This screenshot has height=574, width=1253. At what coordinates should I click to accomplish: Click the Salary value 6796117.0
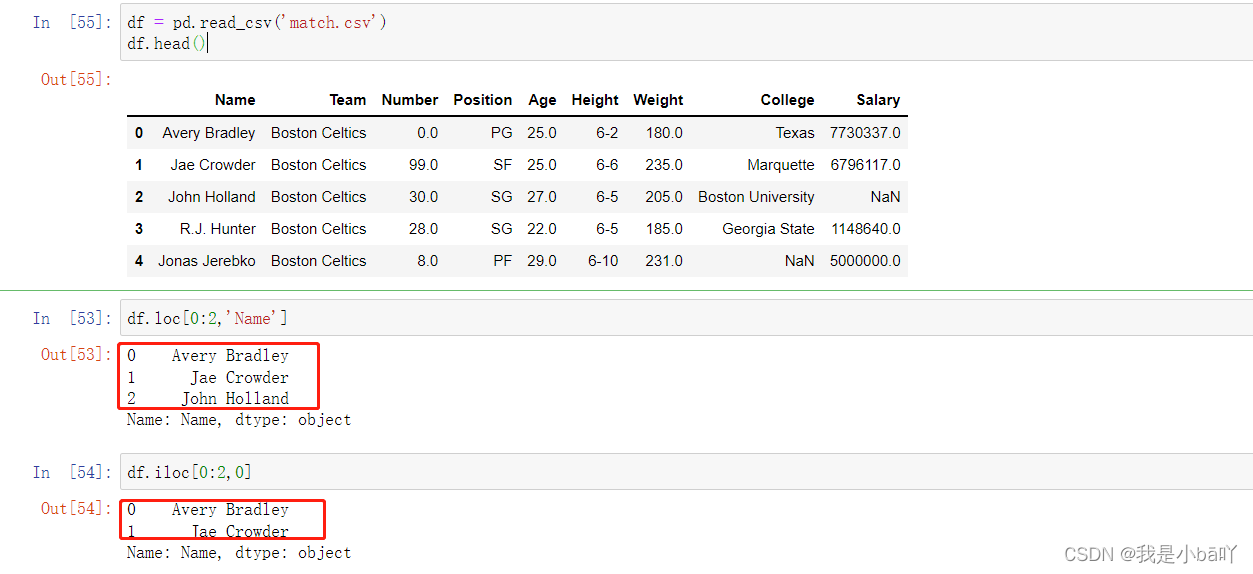(865, 165)
